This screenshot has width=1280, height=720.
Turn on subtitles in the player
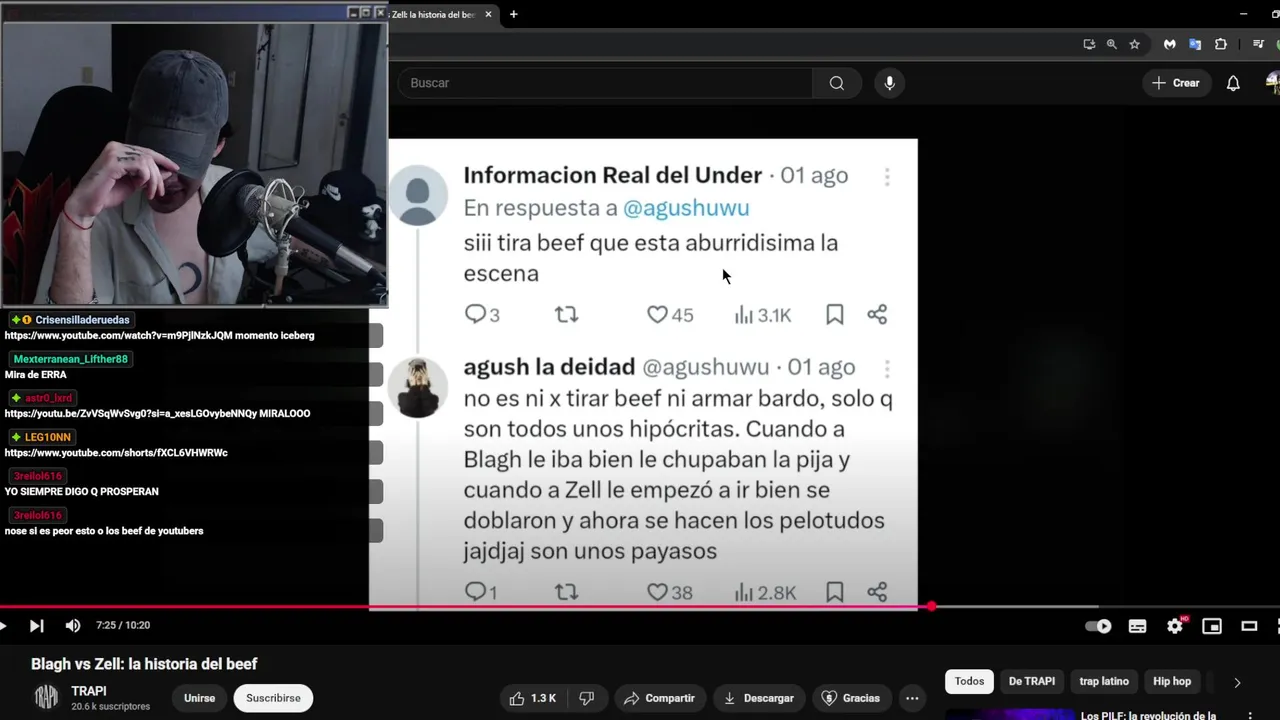1137,626
